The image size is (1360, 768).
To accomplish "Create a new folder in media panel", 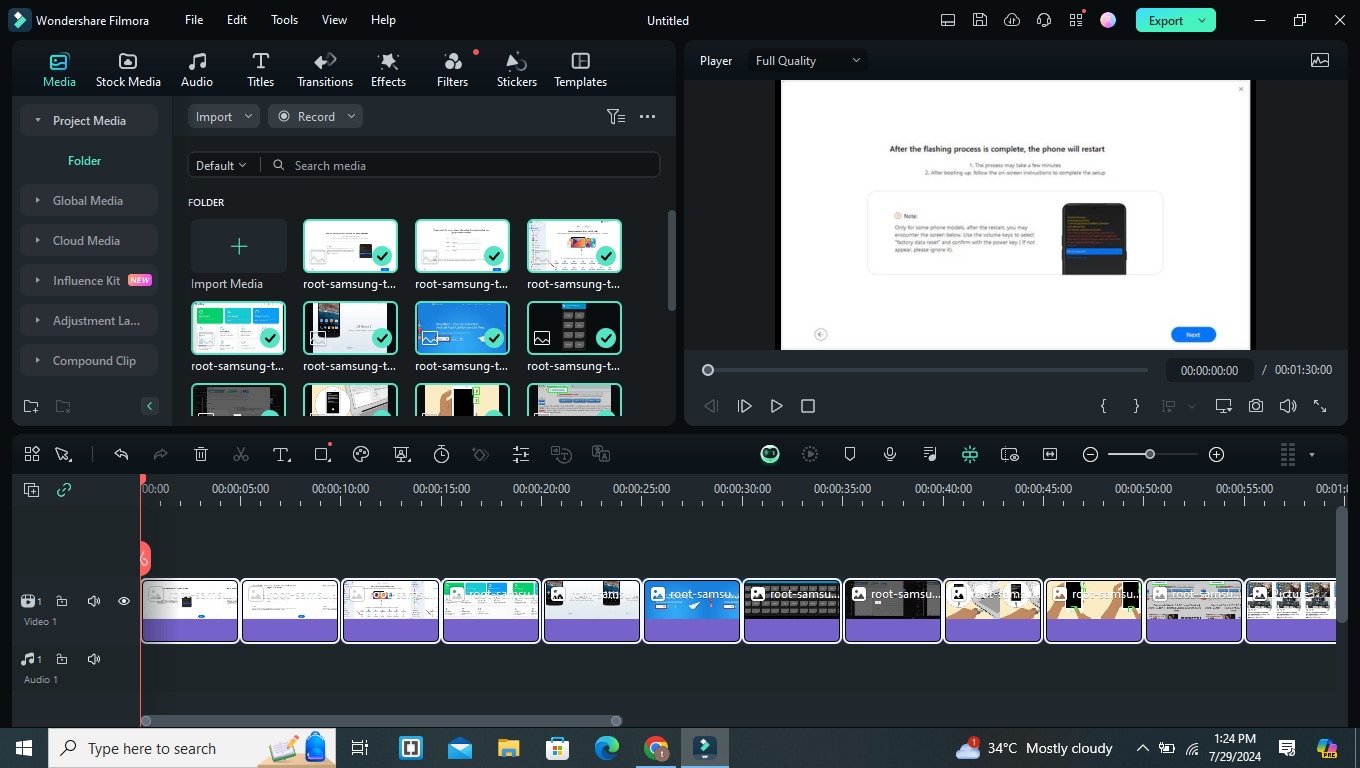I will click(x=31, y=406).
